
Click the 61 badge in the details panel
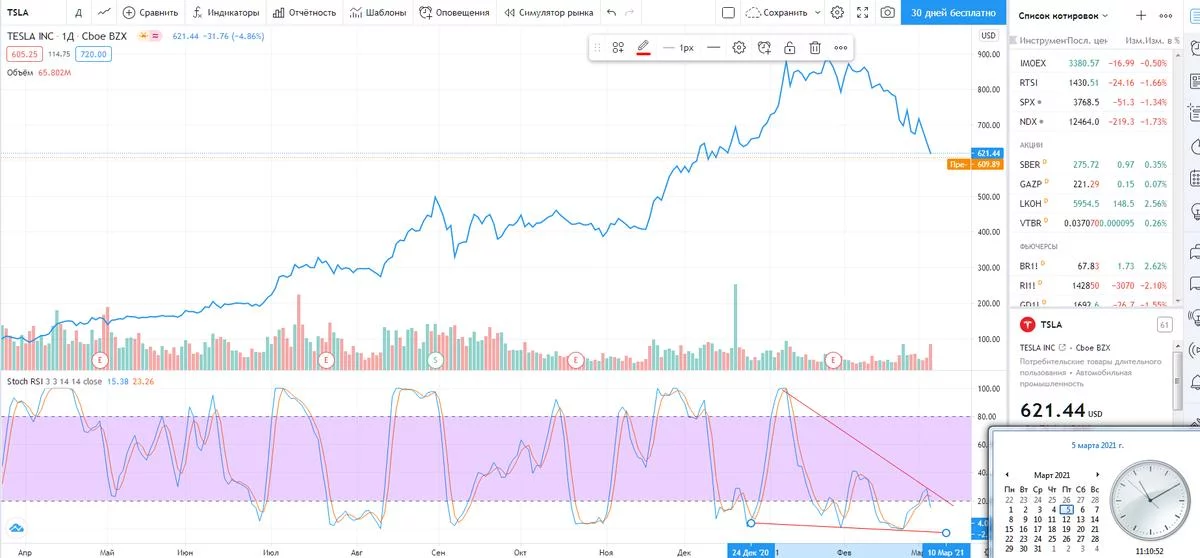[1164, 325]
